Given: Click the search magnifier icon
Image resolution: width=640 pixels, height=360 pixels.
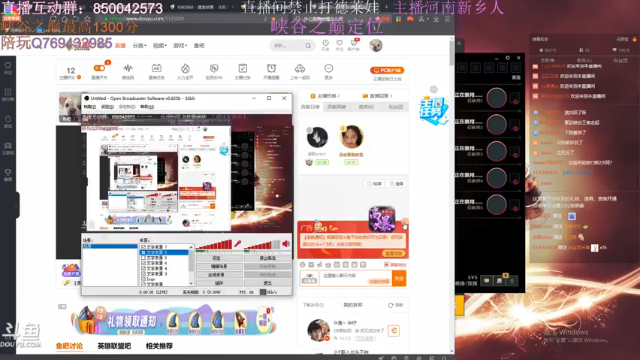Looking at the screenshot, I should [x=308, y=46].
